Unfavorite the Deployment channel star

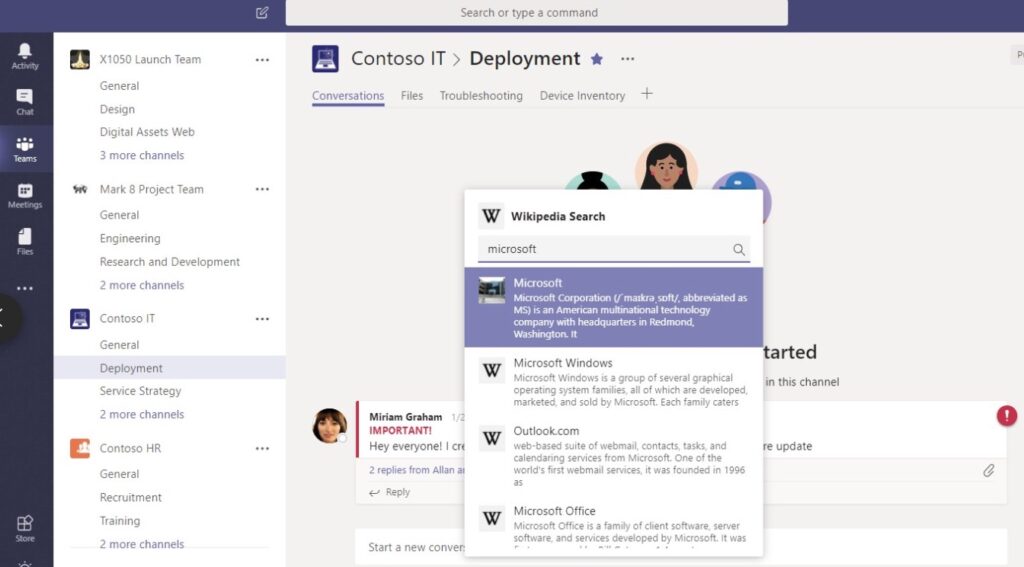point(596,59)
